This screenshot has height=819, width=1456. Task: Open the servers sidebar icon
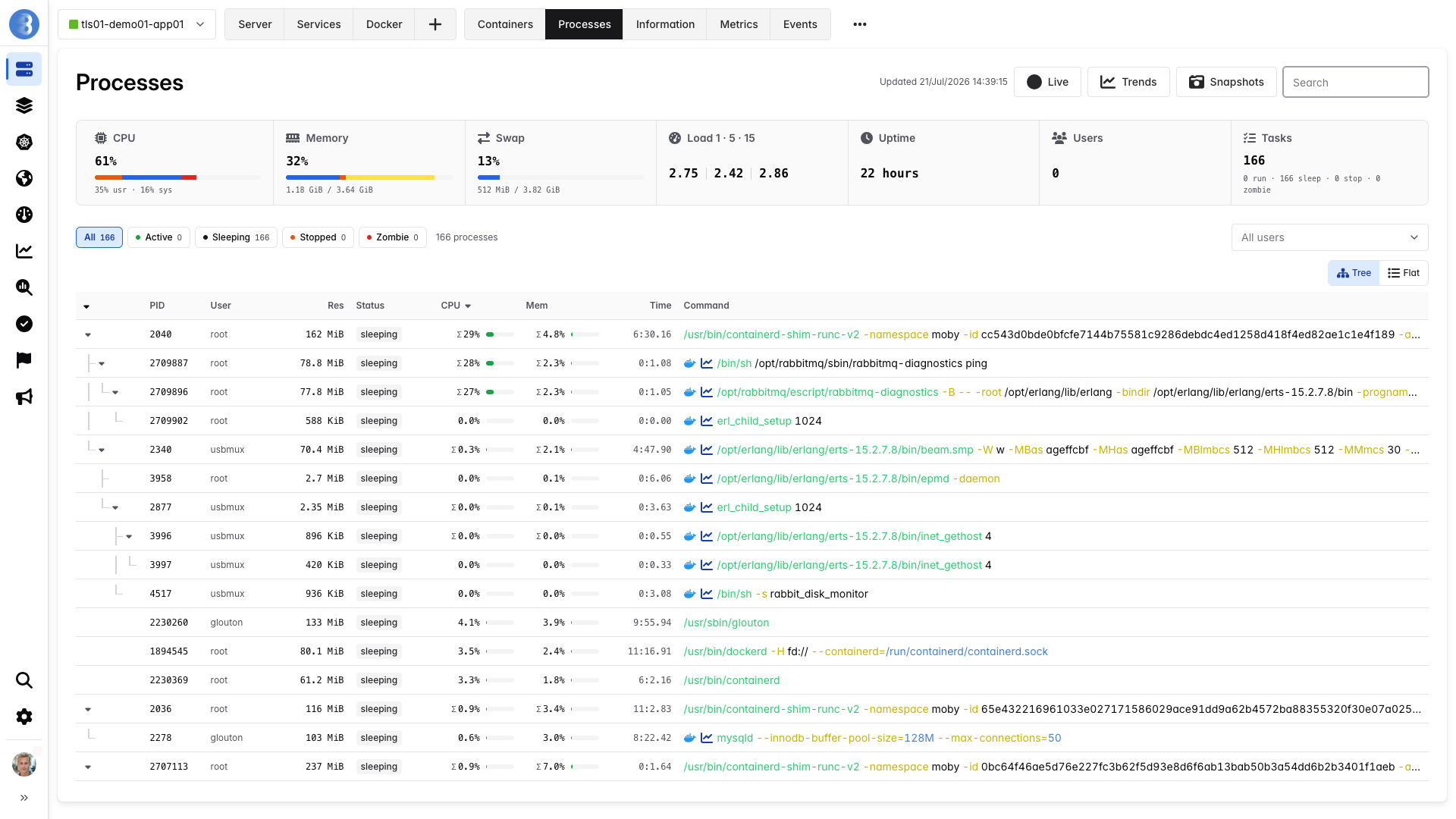point(24,69)
